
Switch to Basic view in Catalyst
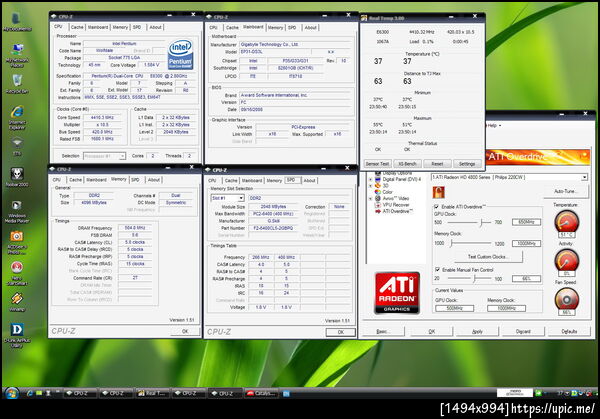click(x=383, y=331)
